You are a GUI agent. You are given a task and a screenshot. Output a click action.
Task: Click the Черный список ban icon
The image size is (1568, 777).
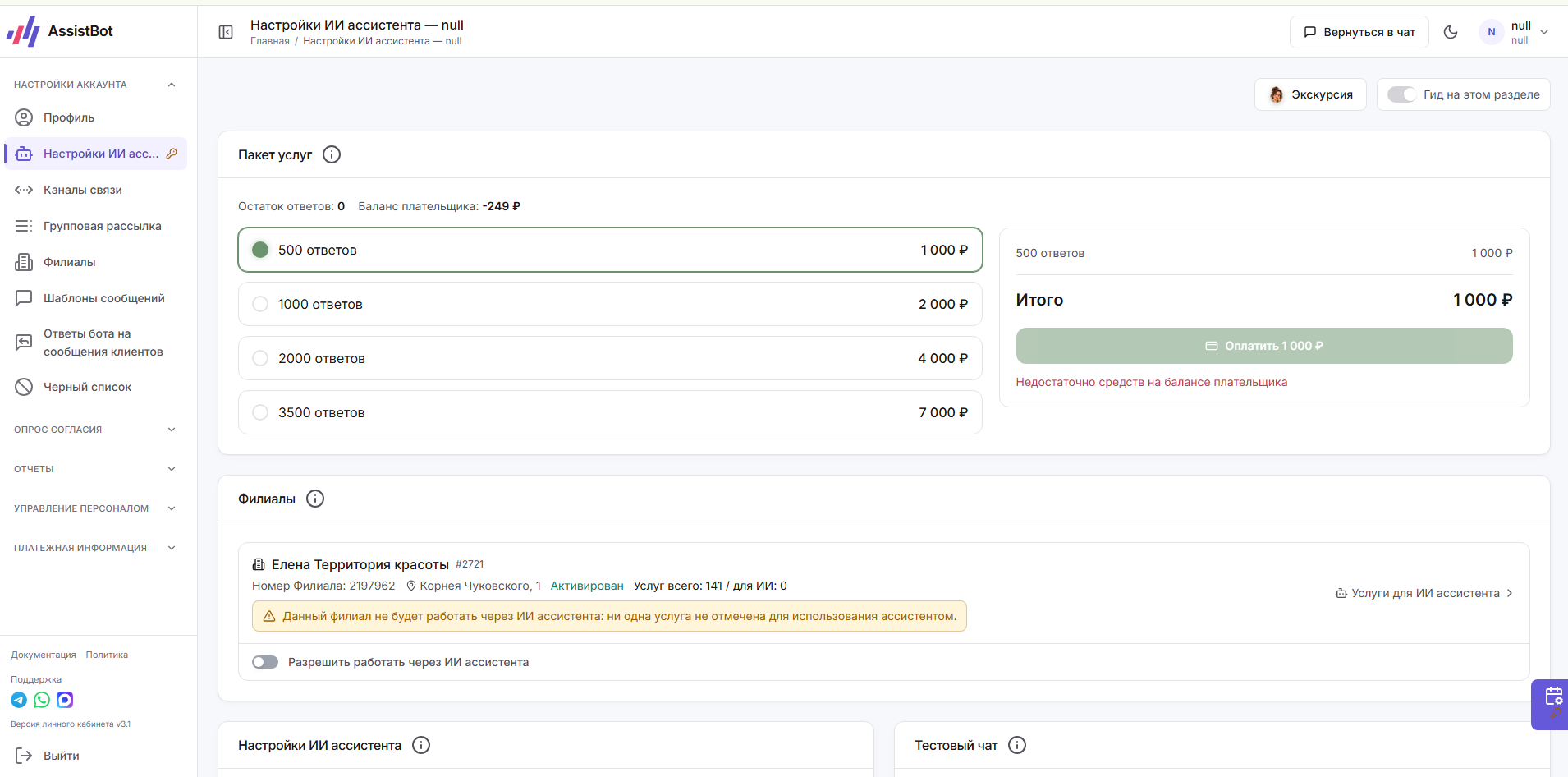coord(24,387)
